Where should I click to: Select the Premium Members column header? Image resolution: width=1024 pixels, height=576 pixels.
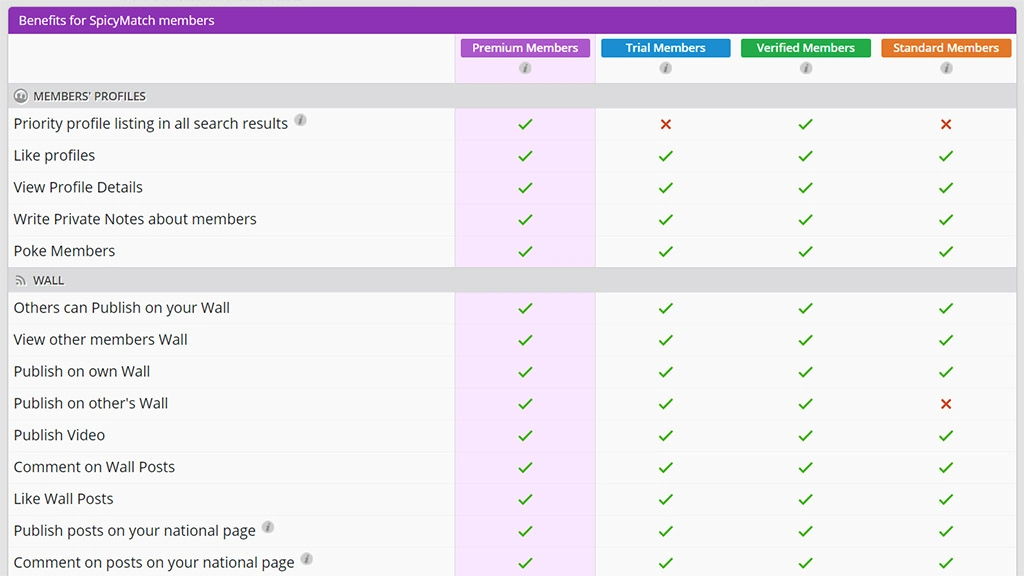click(525, 47)
